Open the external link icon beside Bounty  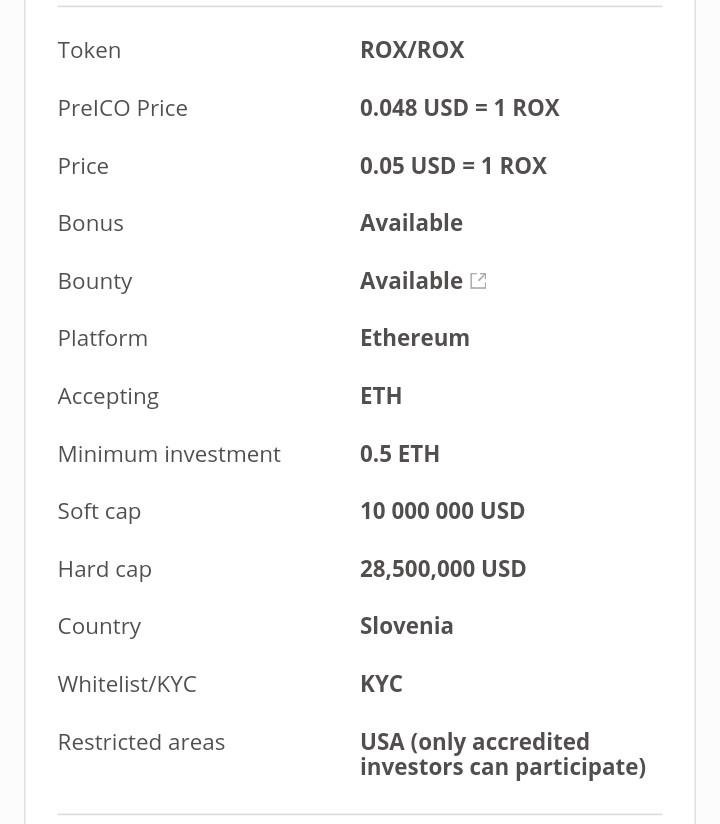pos(478,281)
